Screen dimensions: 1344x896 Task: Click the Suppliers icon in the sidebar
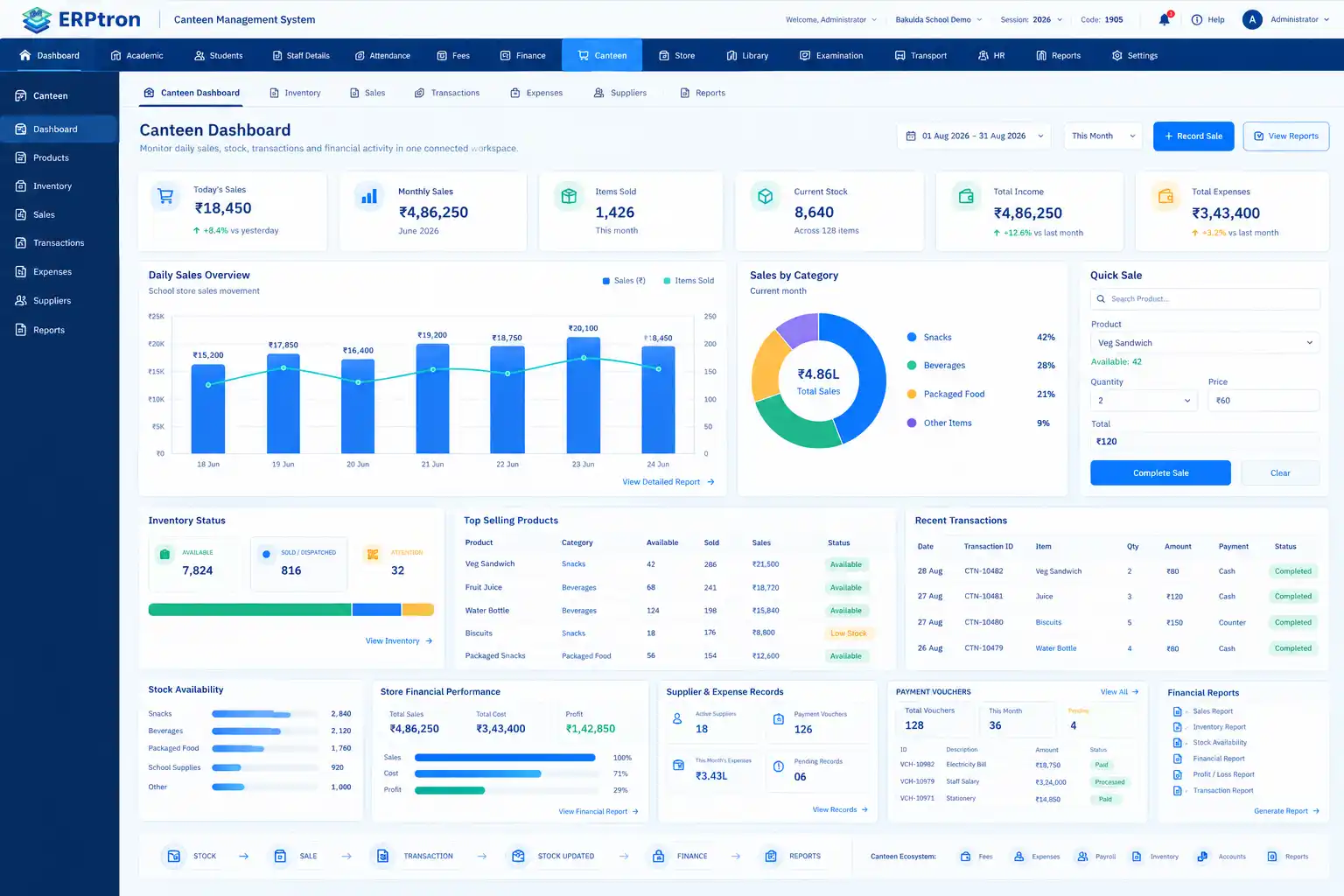[21, 300]
